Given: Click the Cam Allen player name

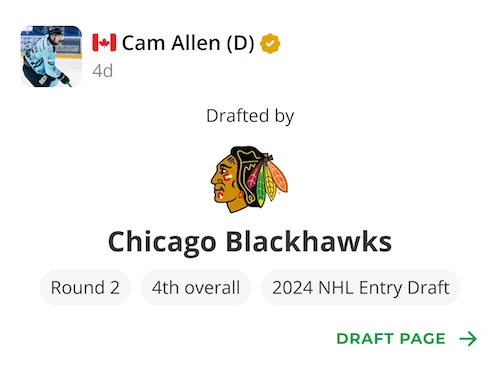Looking at the screenshot, I should 171,43.
